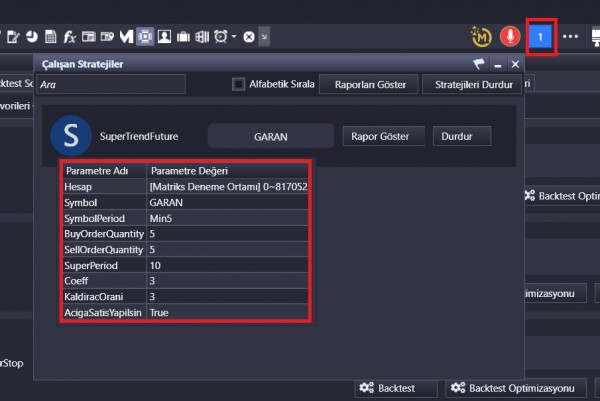Expand the toolbar overflow arrow
The image size is (600, 401).
tap(264, 37)
